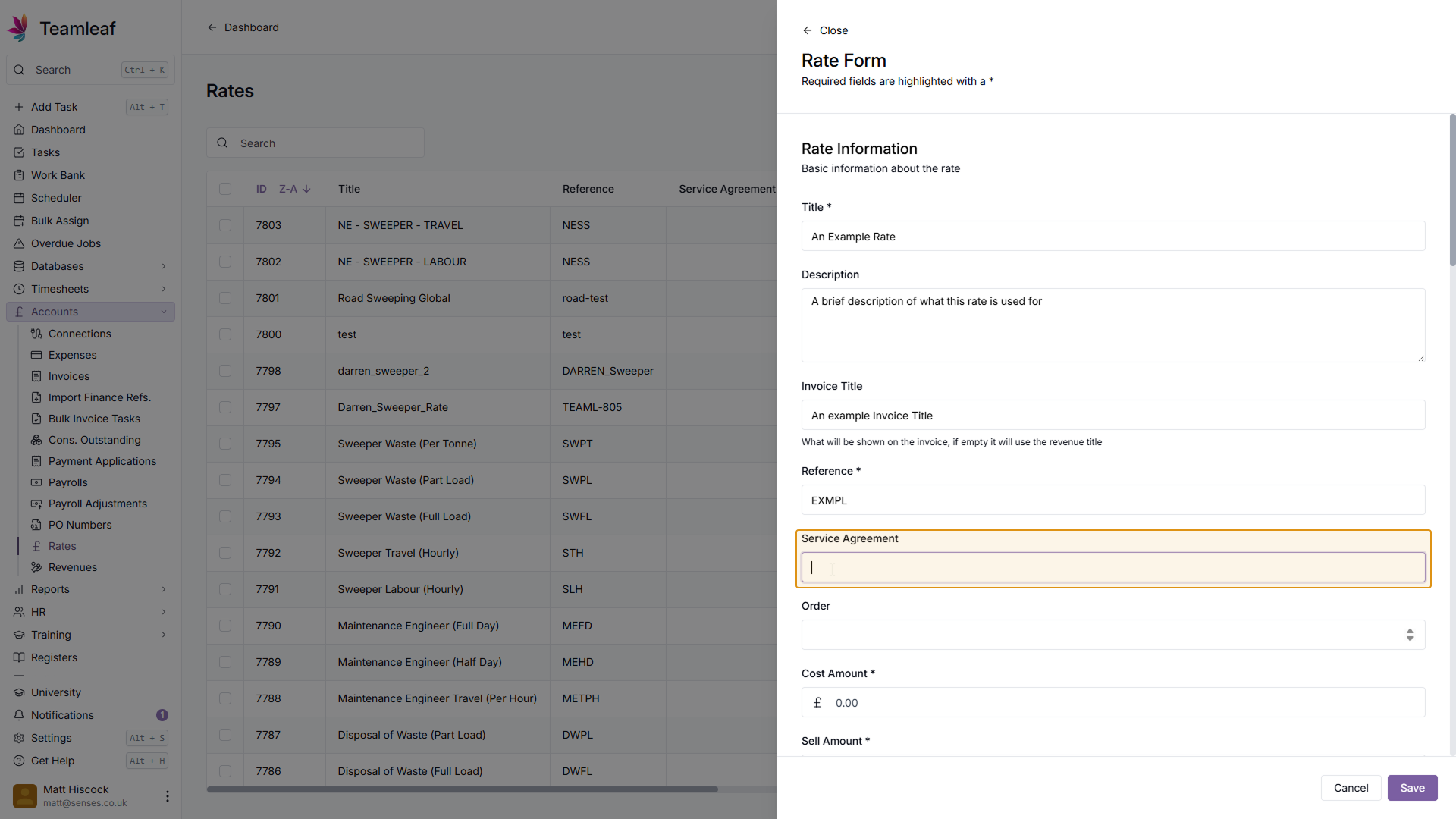
Task: Tick the checkbox for Sweeper Waste (Per Tonne)
Action: [x=225, y=444]
